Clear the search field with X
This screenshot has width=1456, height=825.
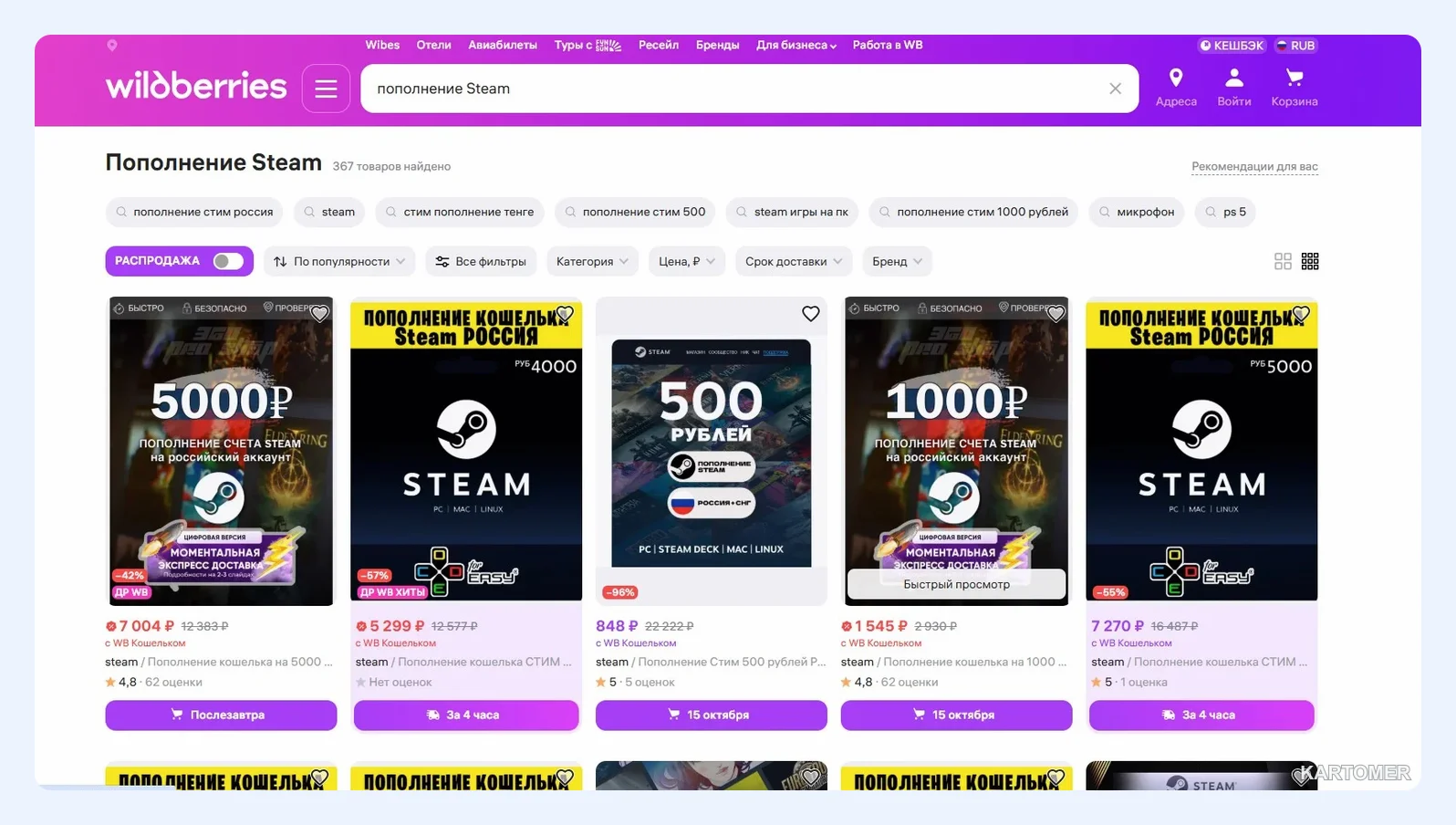[1115, 89]
